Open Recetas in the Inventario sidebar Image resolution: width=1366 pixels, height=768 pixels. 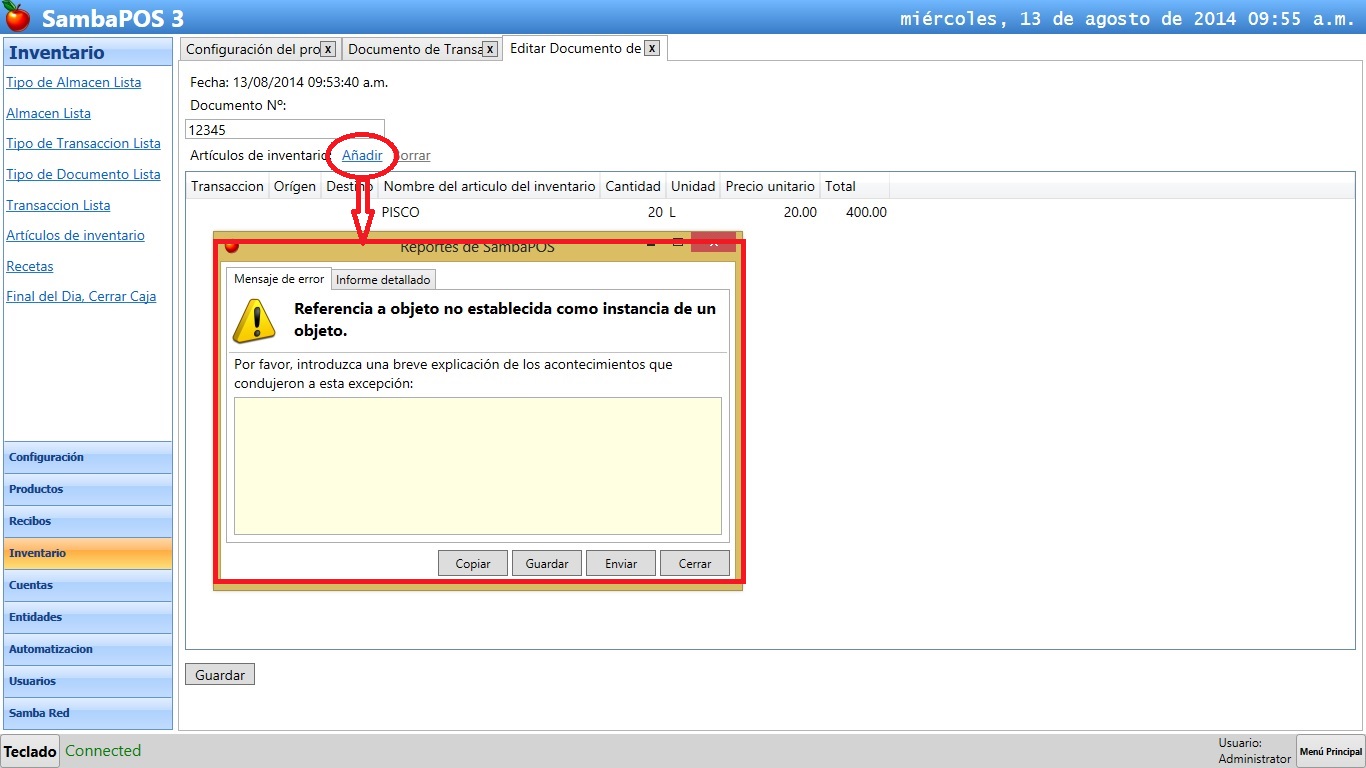click(29, 266)
